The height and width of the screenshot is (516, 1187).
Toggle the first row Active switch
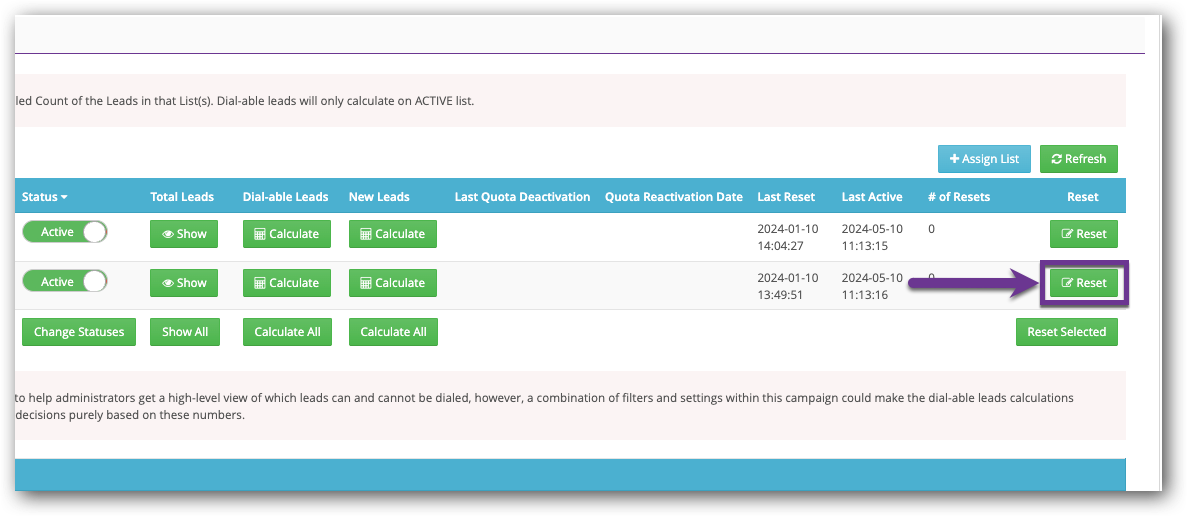(x=65, y=232)
